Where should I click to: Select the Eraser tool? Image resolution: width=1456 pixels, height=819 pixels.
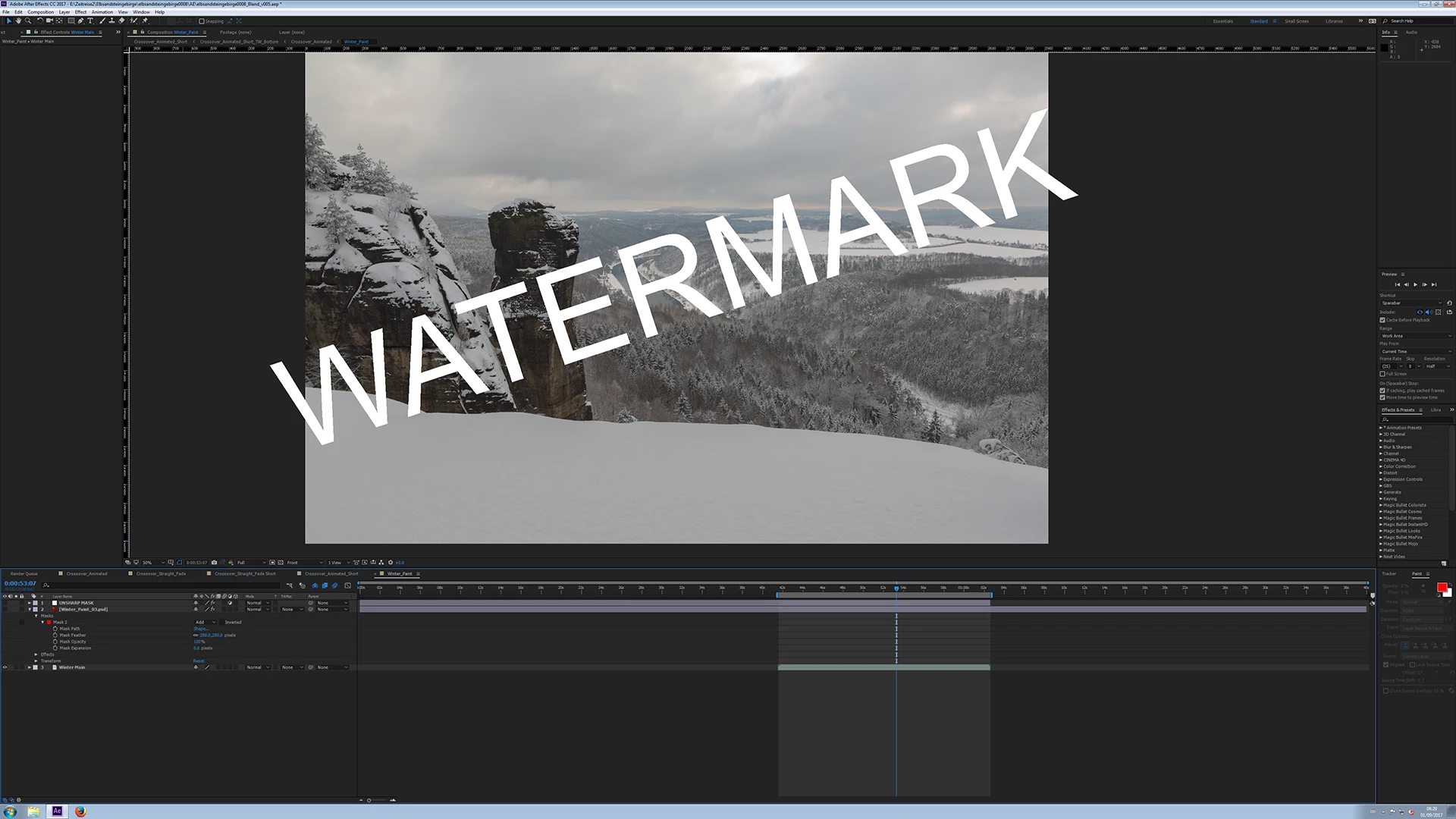121,21
